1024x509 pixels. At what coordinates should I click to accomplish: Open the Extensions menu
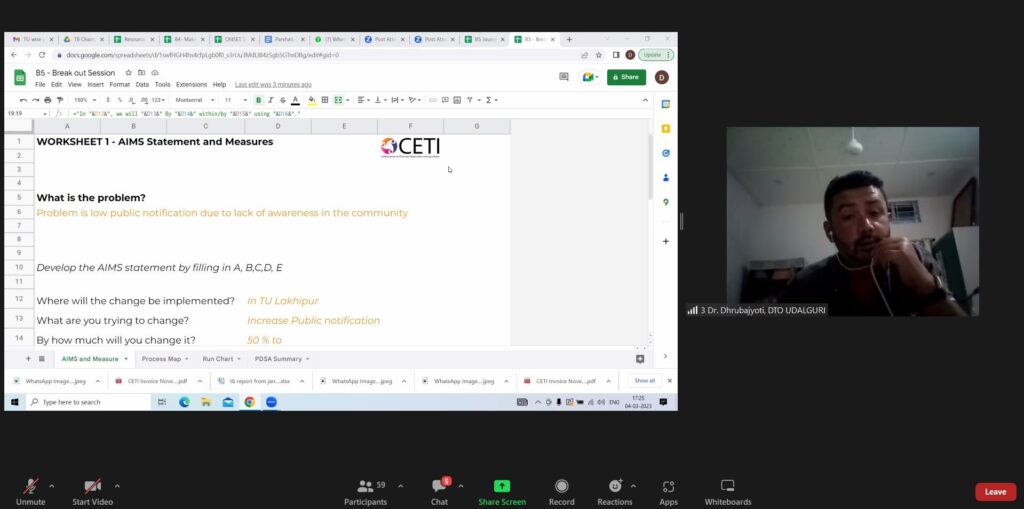click(x=191, y=85)
